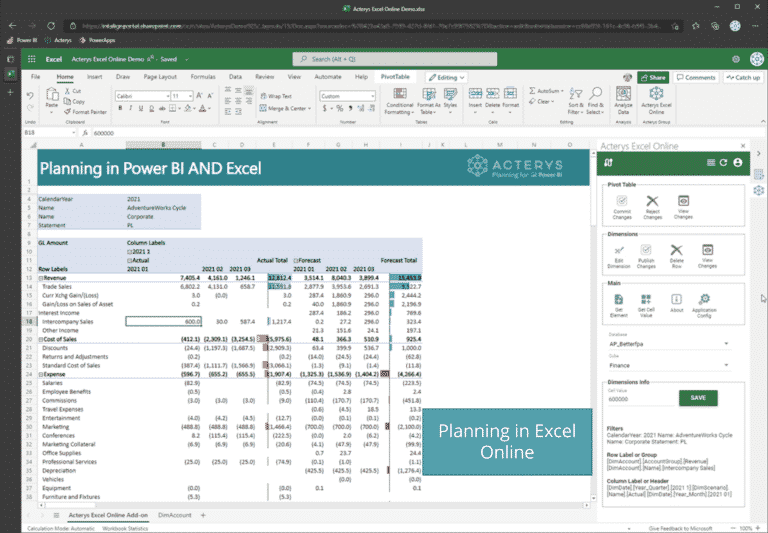This screenshot has width=768, height=533.
Task: Click Set Cell Value icon
Action: click(x=646, y=301)
